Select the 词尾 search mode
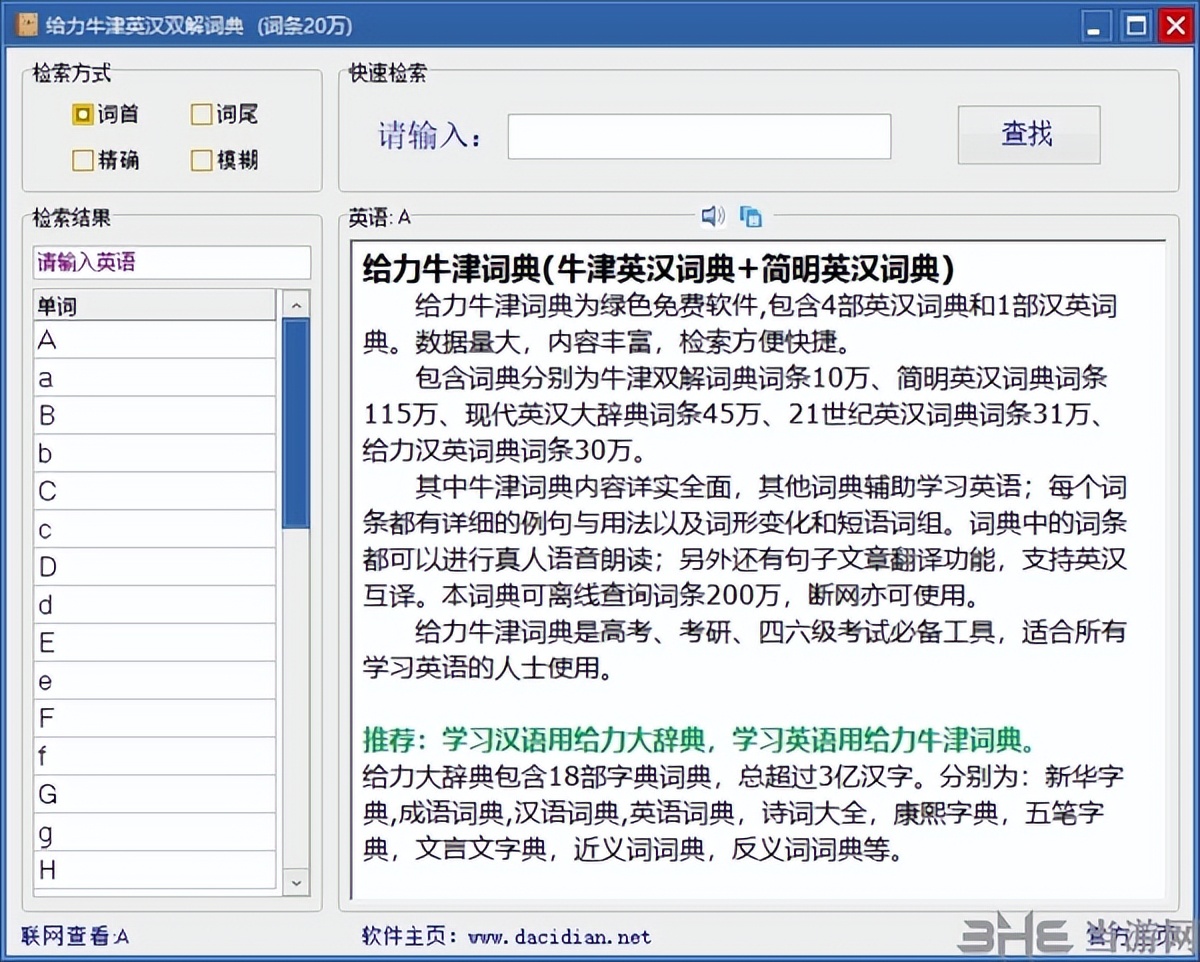Screen dimensions: 1200x962 224,114
